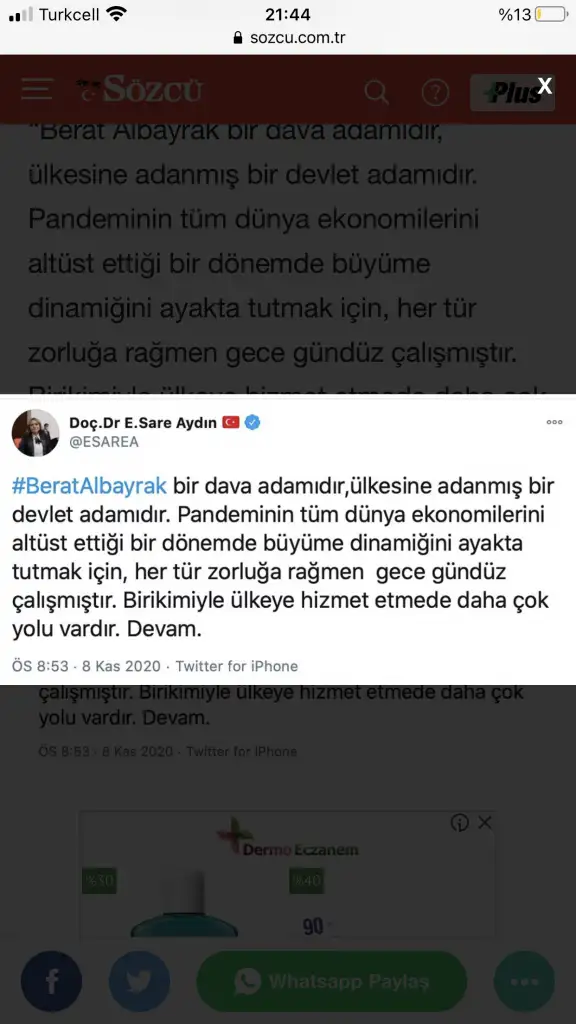
Task: Share the article on Twitter
Action: point(139,981)
